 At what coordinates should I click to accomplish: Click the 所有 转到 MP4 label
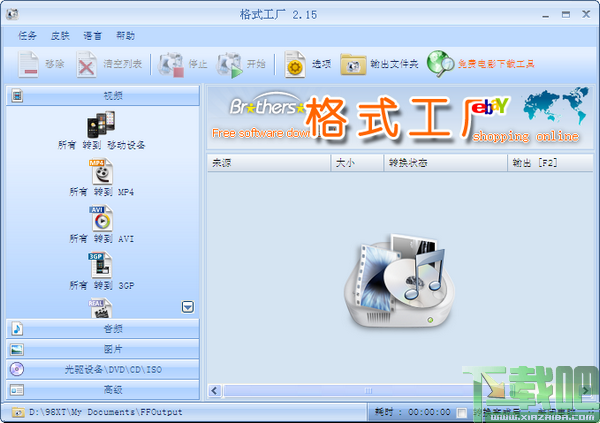click(x=101, y=192)
